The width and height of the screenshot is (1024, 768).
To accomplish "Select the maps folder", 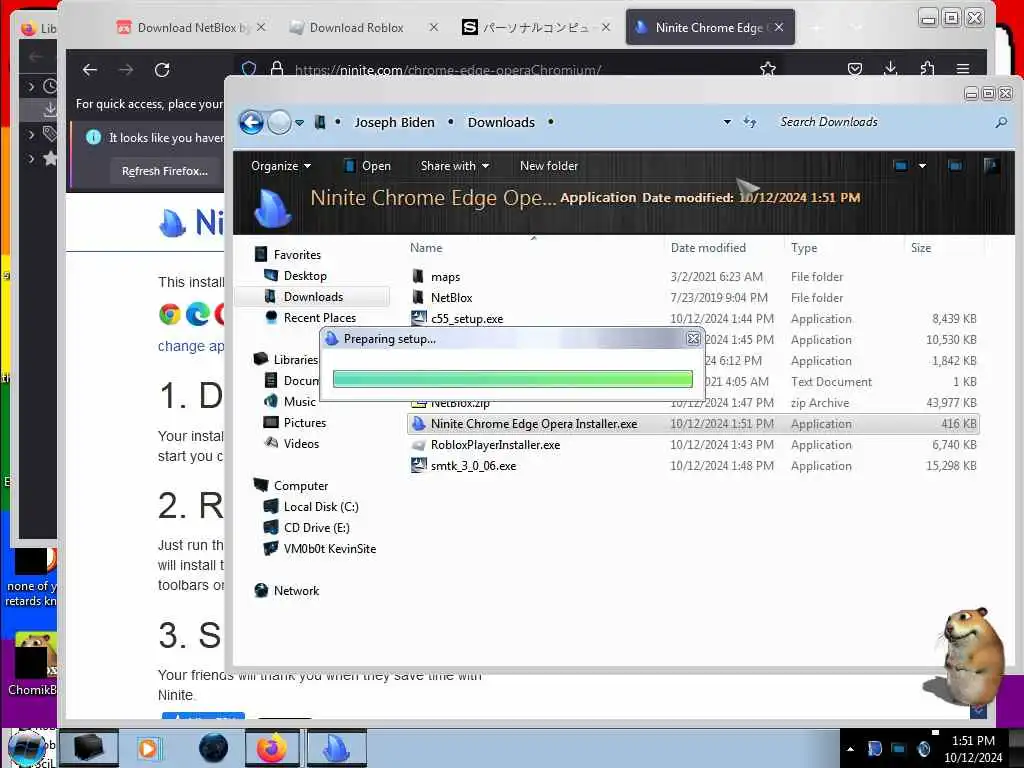I will (445, 277).
